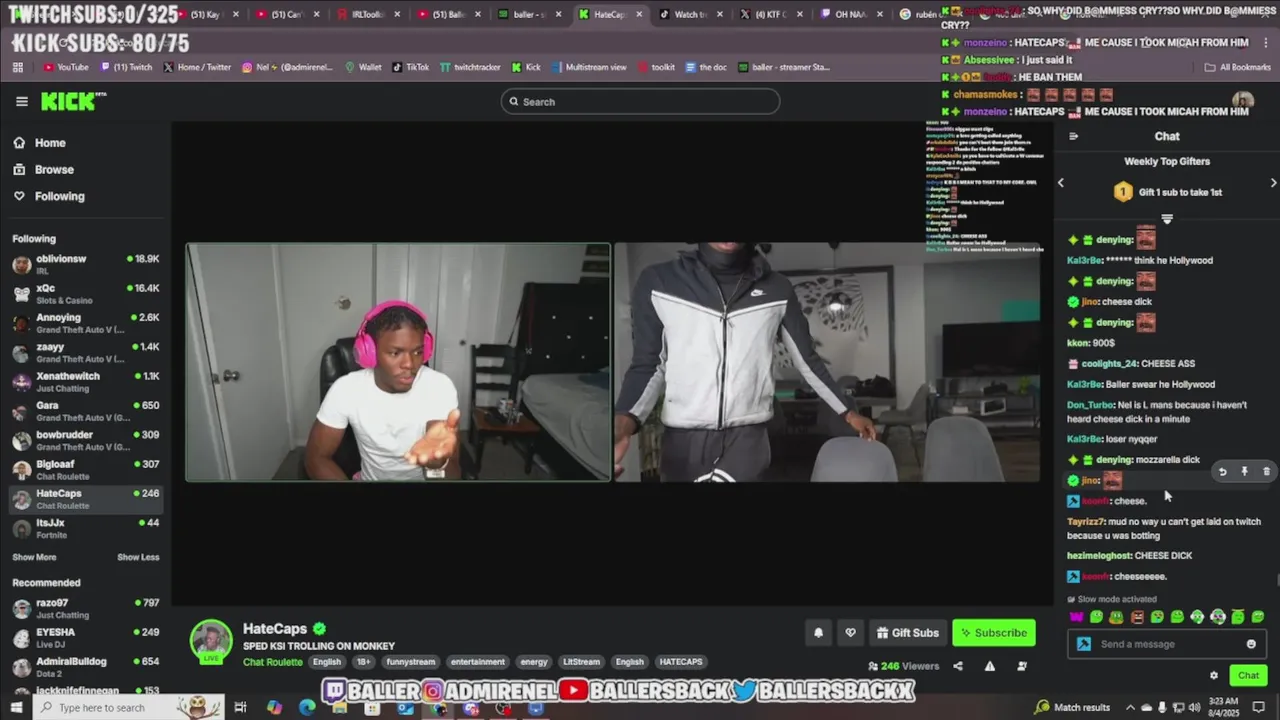
Task: Open Gara channel in sidebar
Action: 85,411
